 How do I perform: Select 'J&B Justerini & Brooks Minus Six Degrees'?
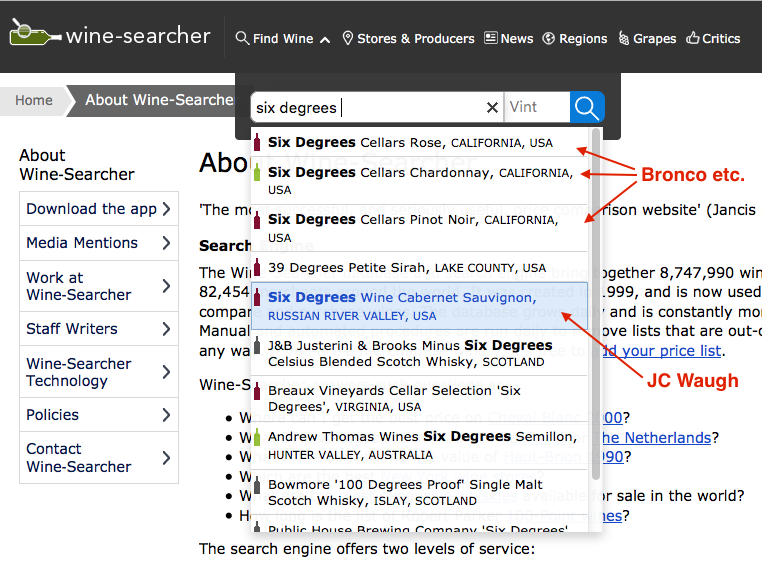(419, 353)
